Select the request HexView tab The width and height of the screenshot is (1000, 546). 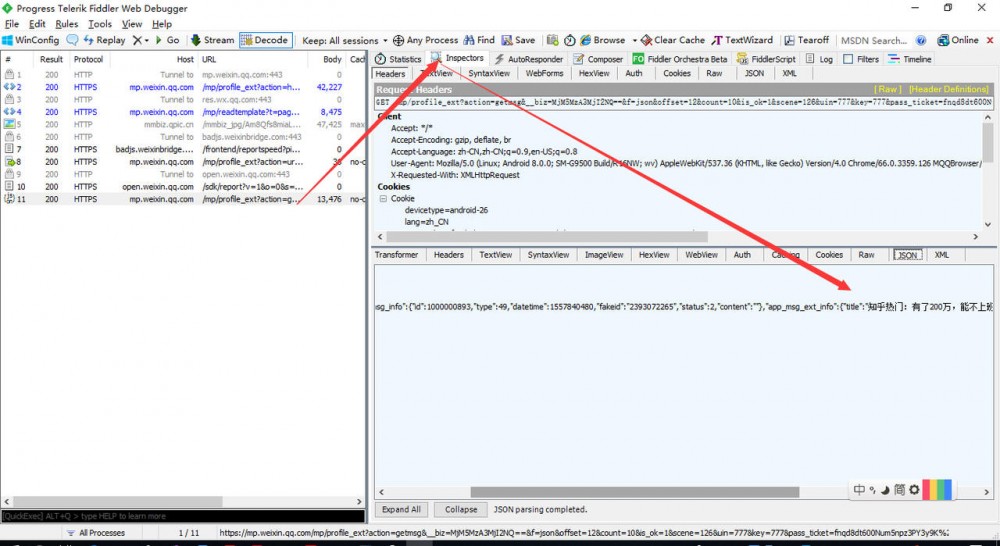(594, 73)
